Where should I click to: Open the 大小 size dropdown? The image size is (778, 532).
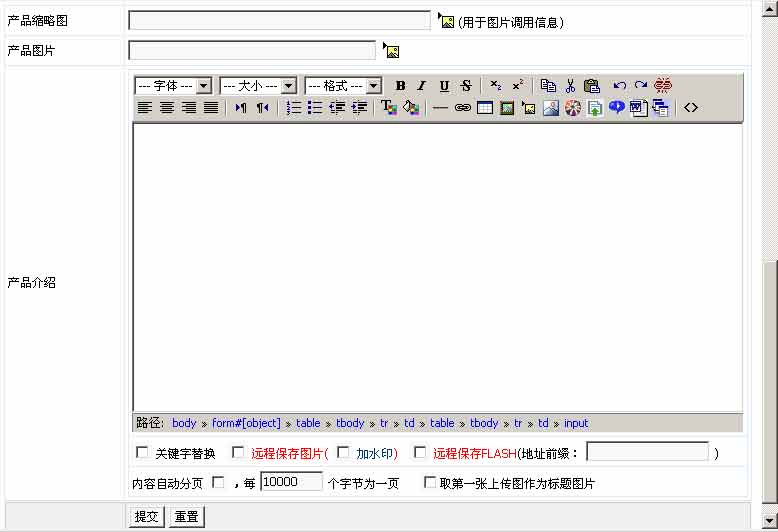pos(258,86)
